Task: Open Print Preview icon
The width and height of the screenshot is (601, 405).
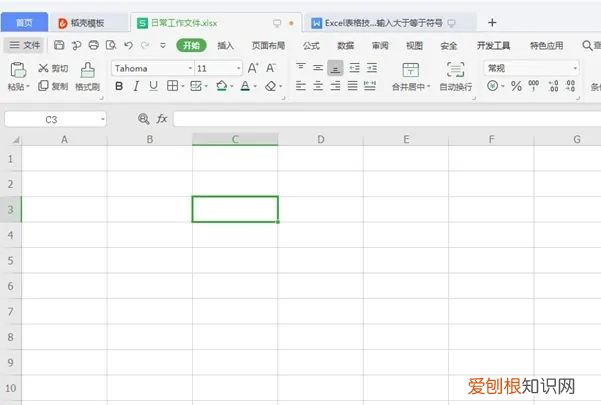Action: point(111,45)
